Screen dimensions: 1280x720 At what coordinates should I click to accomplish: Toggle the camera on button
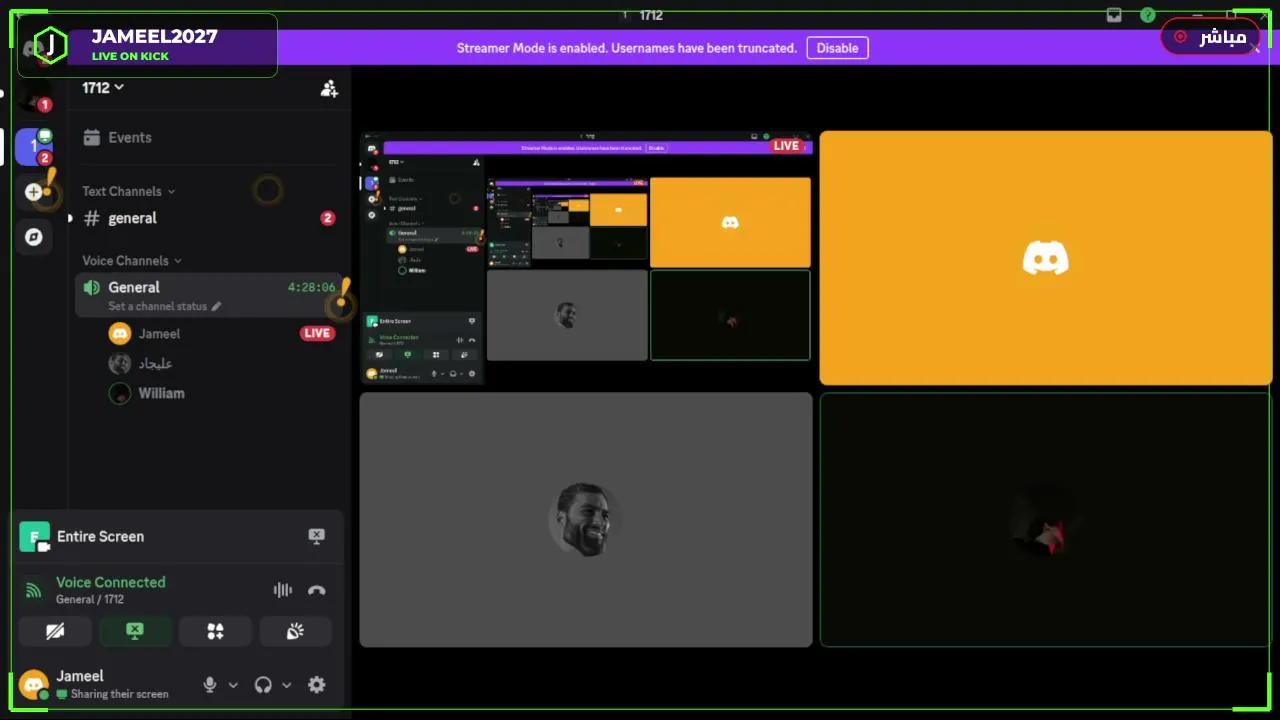click(x=55, y=631)
